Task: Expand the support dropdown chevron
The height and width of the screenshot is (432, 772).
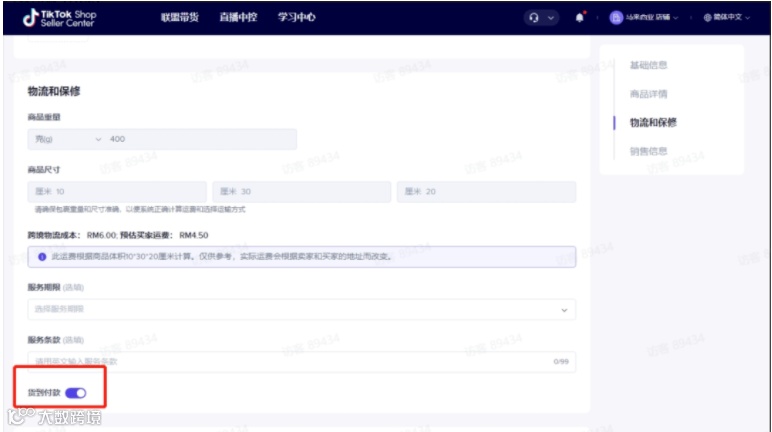Action: click(x=551, y=18)
